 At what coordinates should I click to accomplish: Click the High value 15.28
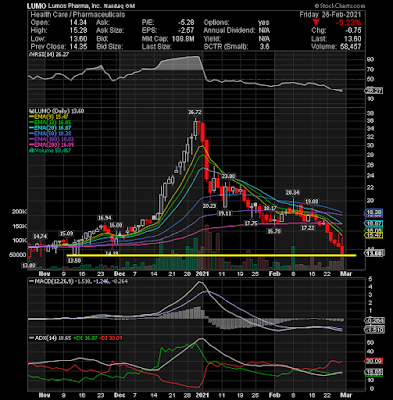point(79,31)
